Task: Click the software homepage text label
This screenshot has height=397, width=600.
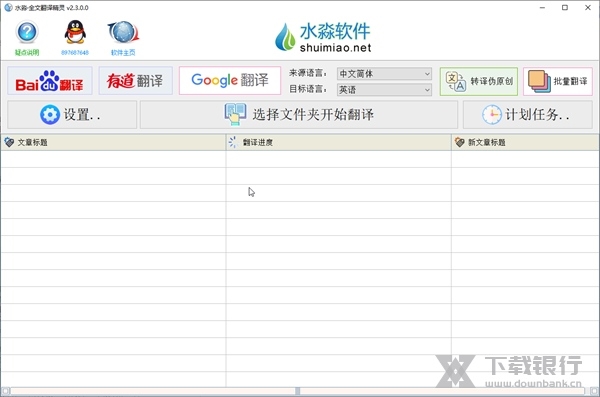Action: tap(123, 52)
